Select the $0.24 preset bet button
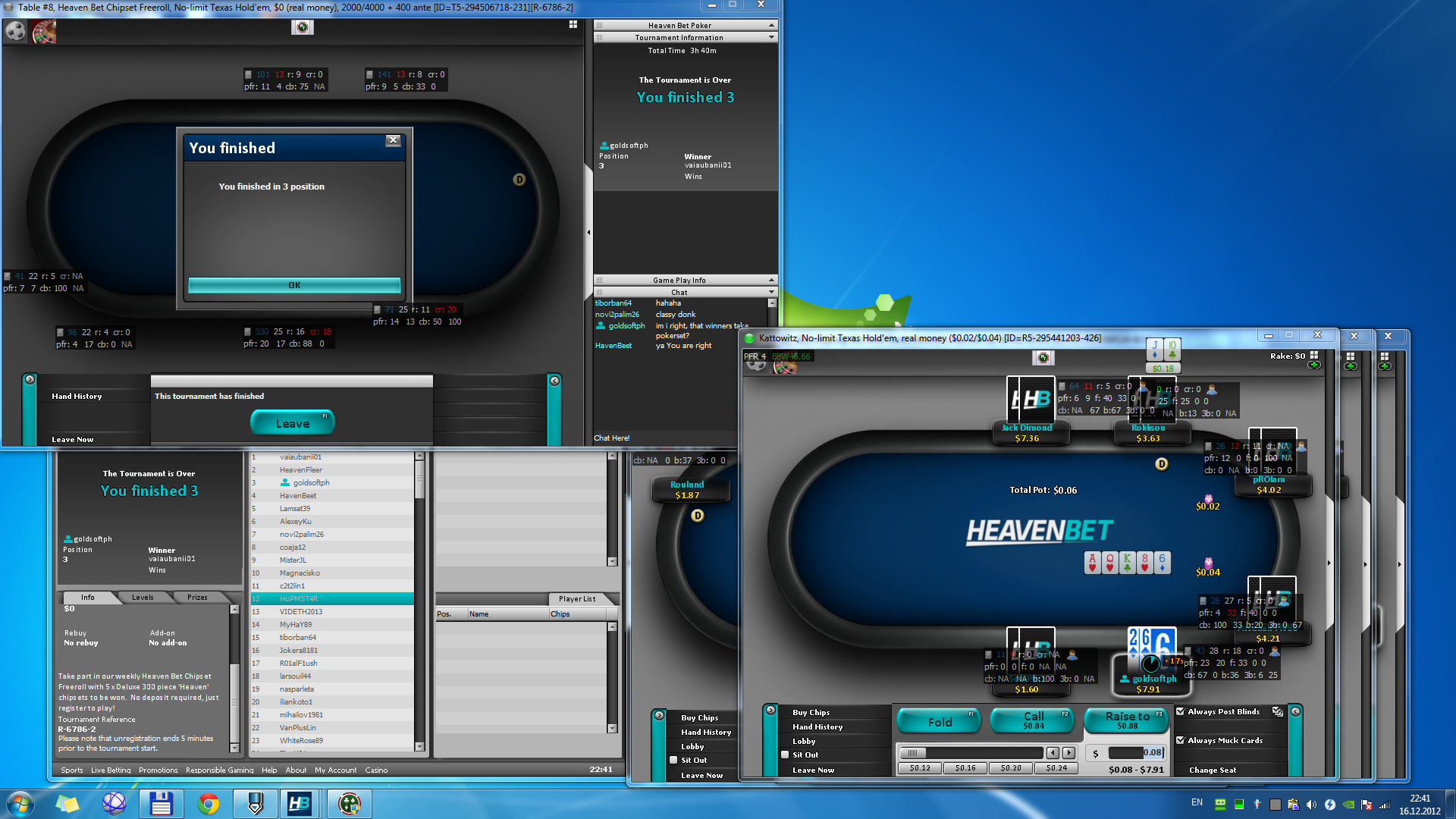 coord(1056,768)
